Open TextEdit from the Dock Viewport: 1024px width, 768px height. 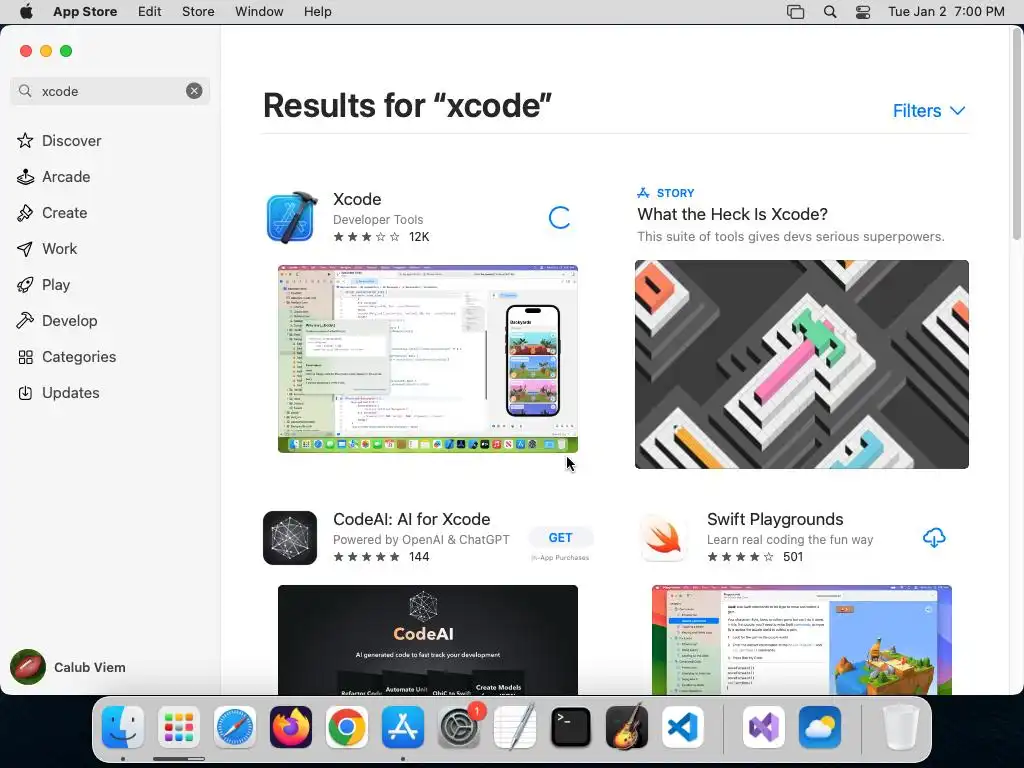pos(515,727)
